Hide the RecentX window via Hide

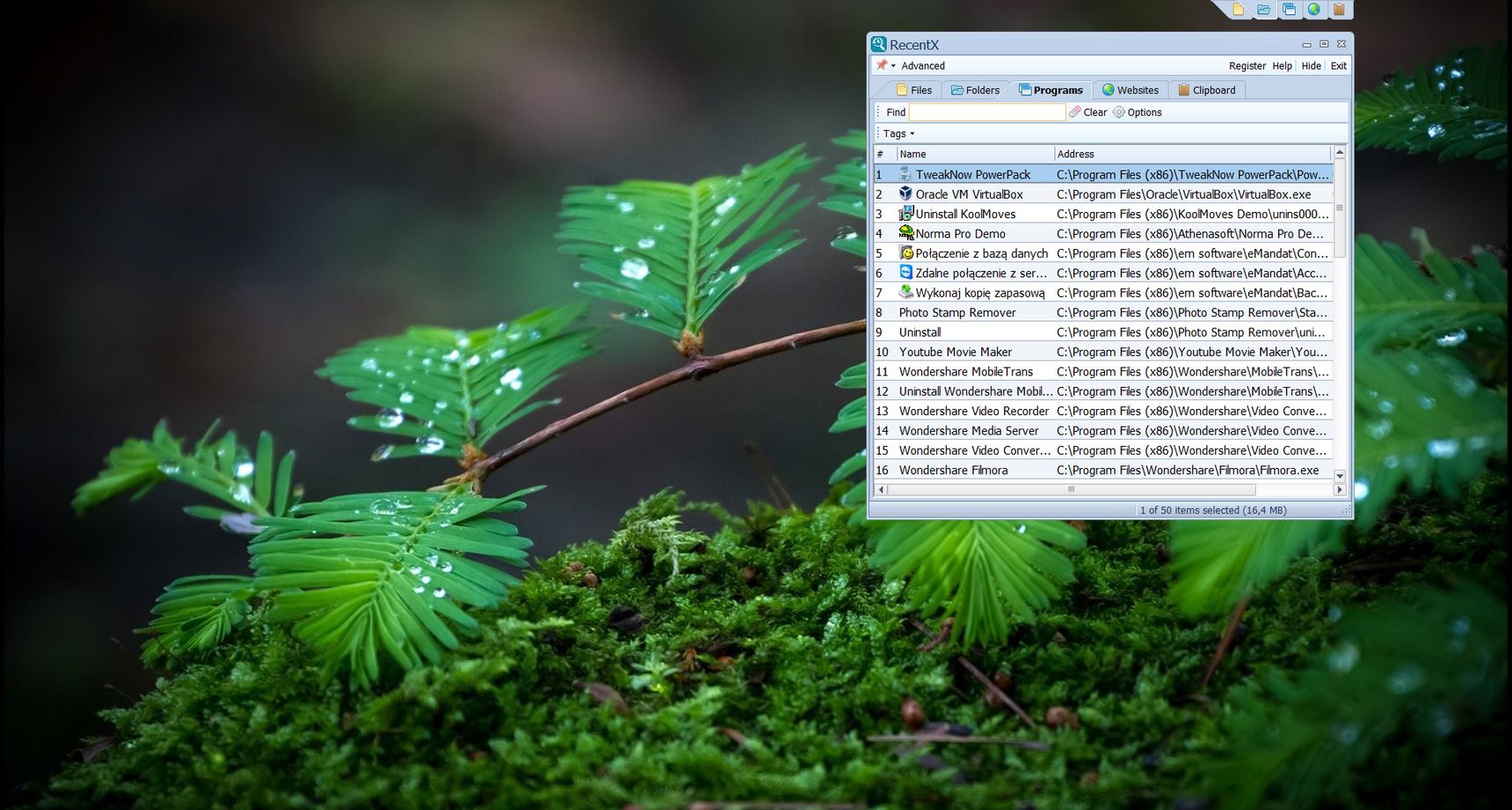1311,66
